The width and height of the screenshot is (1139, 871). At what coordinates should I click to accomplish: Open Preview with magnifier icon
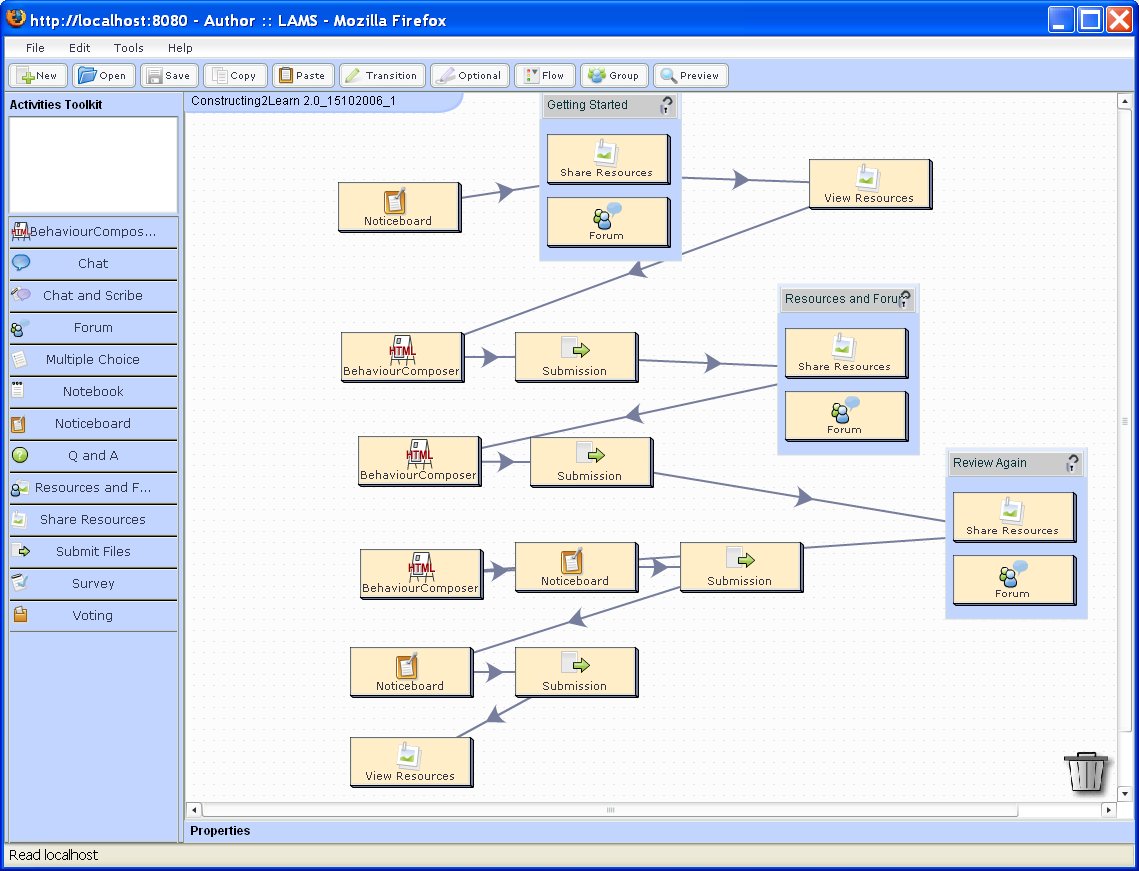coord(690,76)
